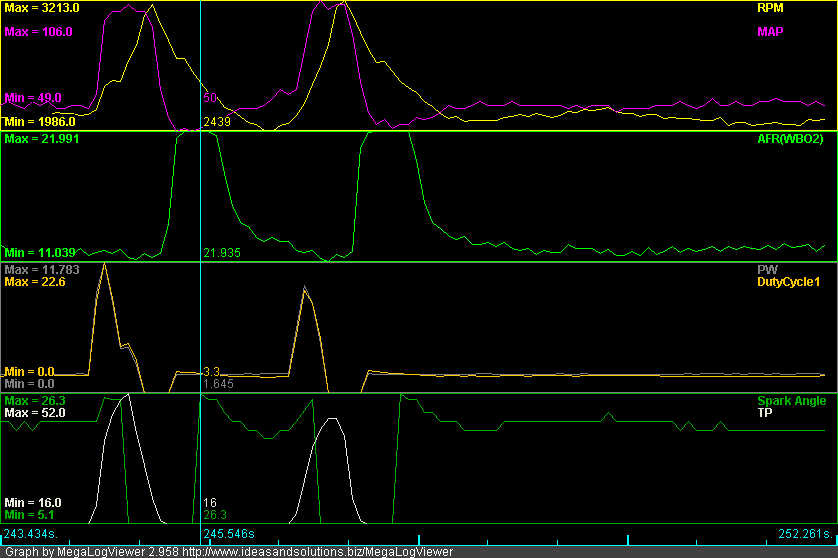Viewport: 838px width, 558px height.
Task: Click the MAP legend label
Action: click(x=770, y=32)
